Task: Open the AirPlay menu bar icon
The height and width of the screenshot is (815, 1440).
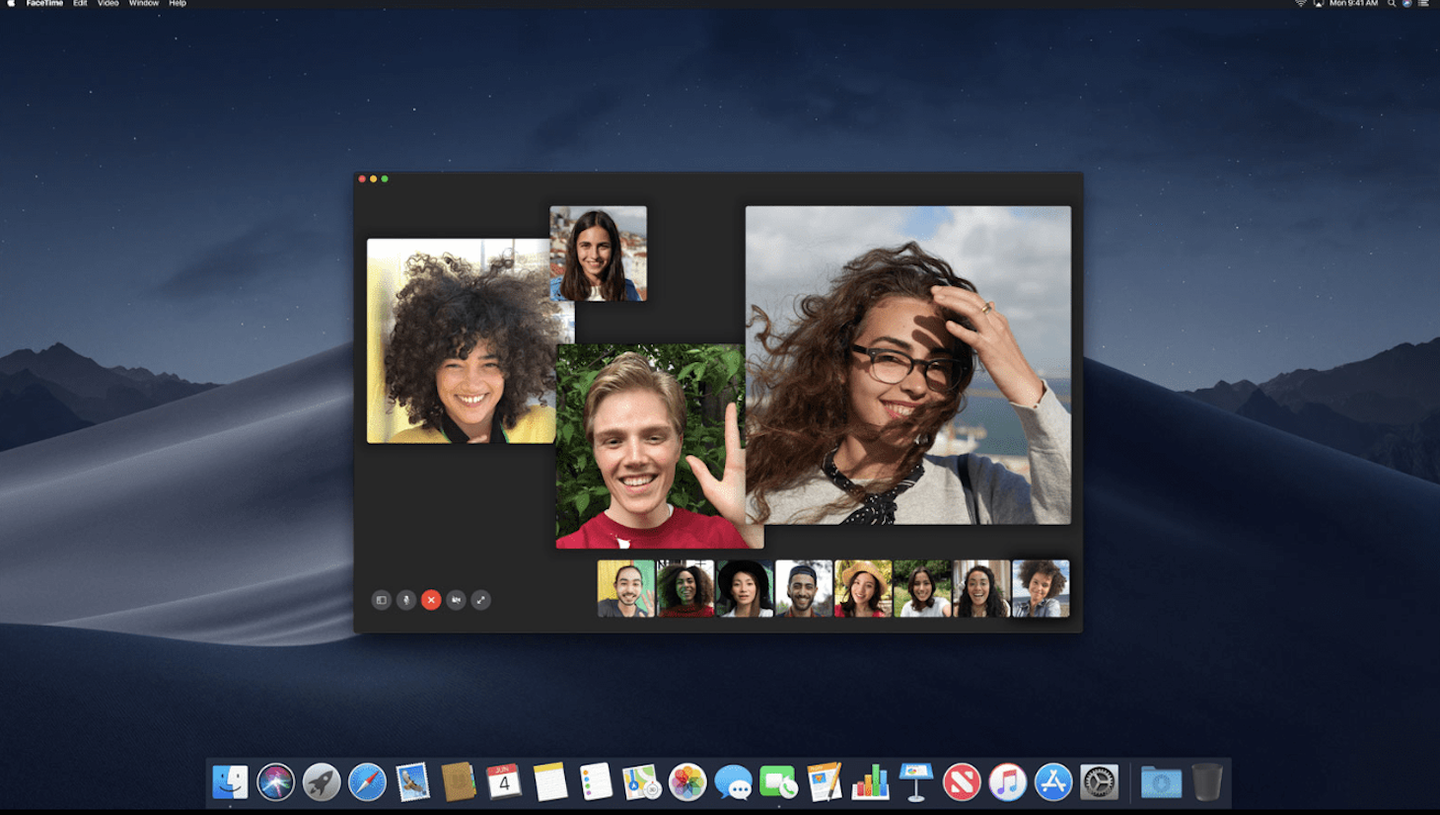Action: point(1318,4)
